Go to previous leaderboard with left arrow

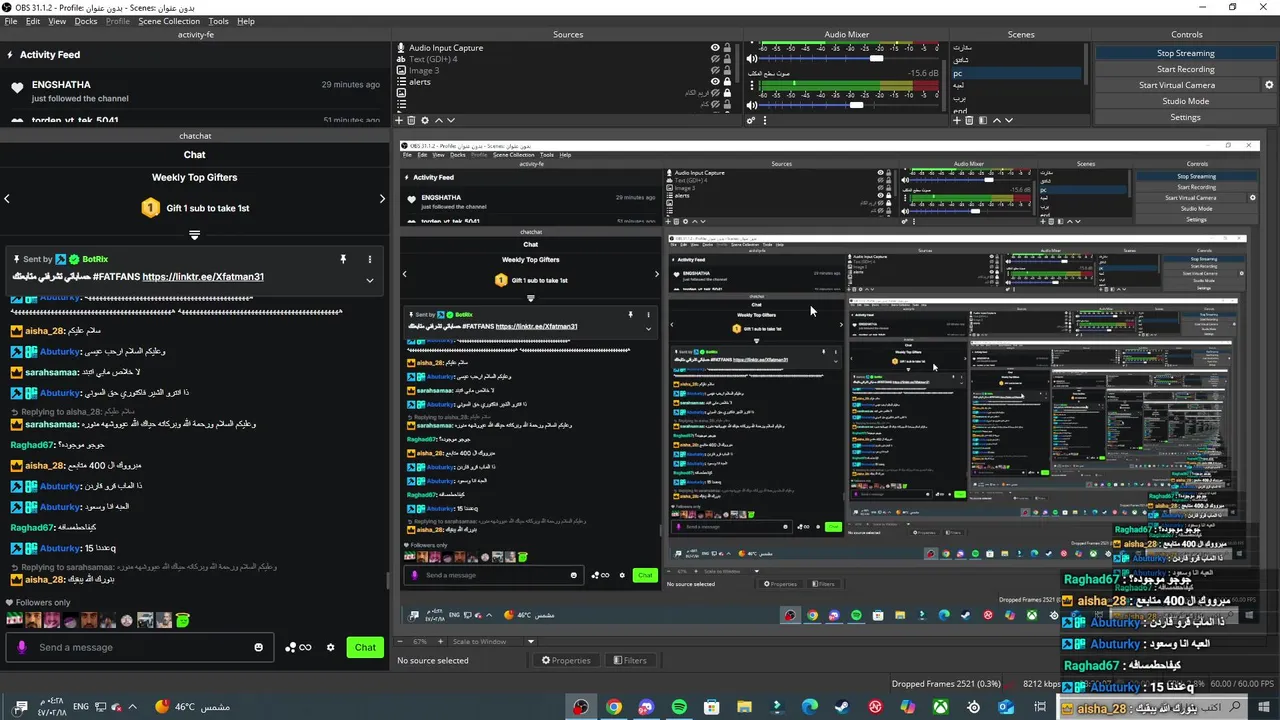pyautogui.click(x=7, y=199)
